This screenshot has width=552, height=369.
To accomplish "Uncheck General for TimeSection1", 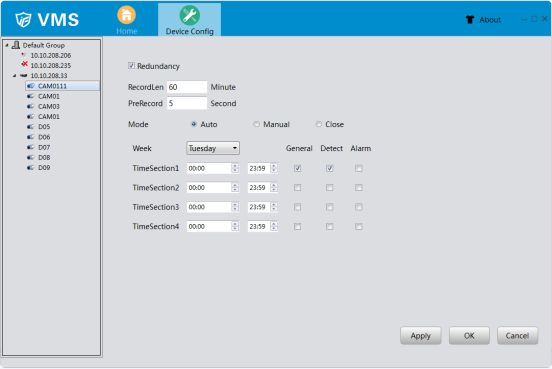I will [297, 168].
